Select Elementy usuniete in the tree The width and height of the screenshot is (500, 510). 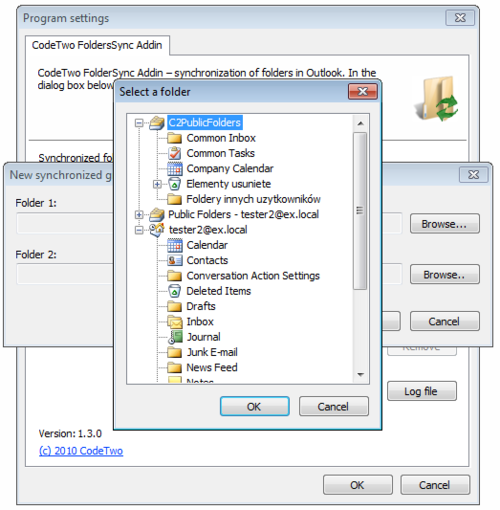pos(229,184)
